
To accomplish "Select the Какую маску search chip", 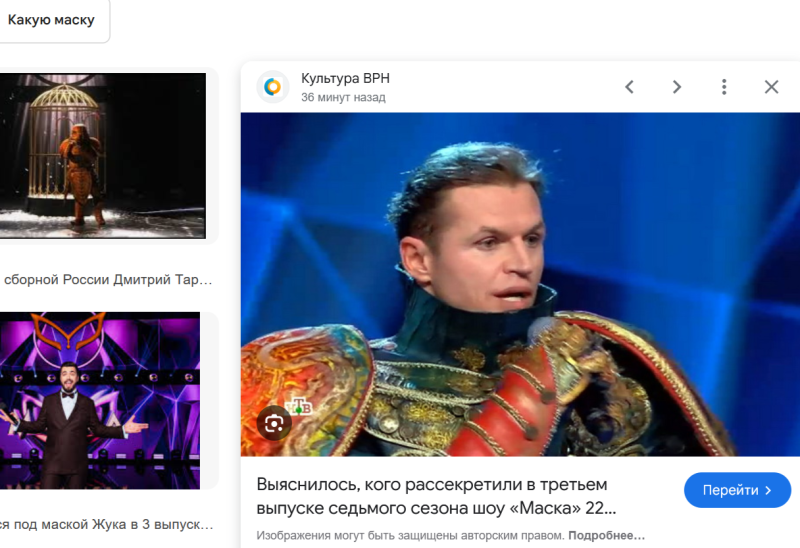I will (x=51, y=20).
